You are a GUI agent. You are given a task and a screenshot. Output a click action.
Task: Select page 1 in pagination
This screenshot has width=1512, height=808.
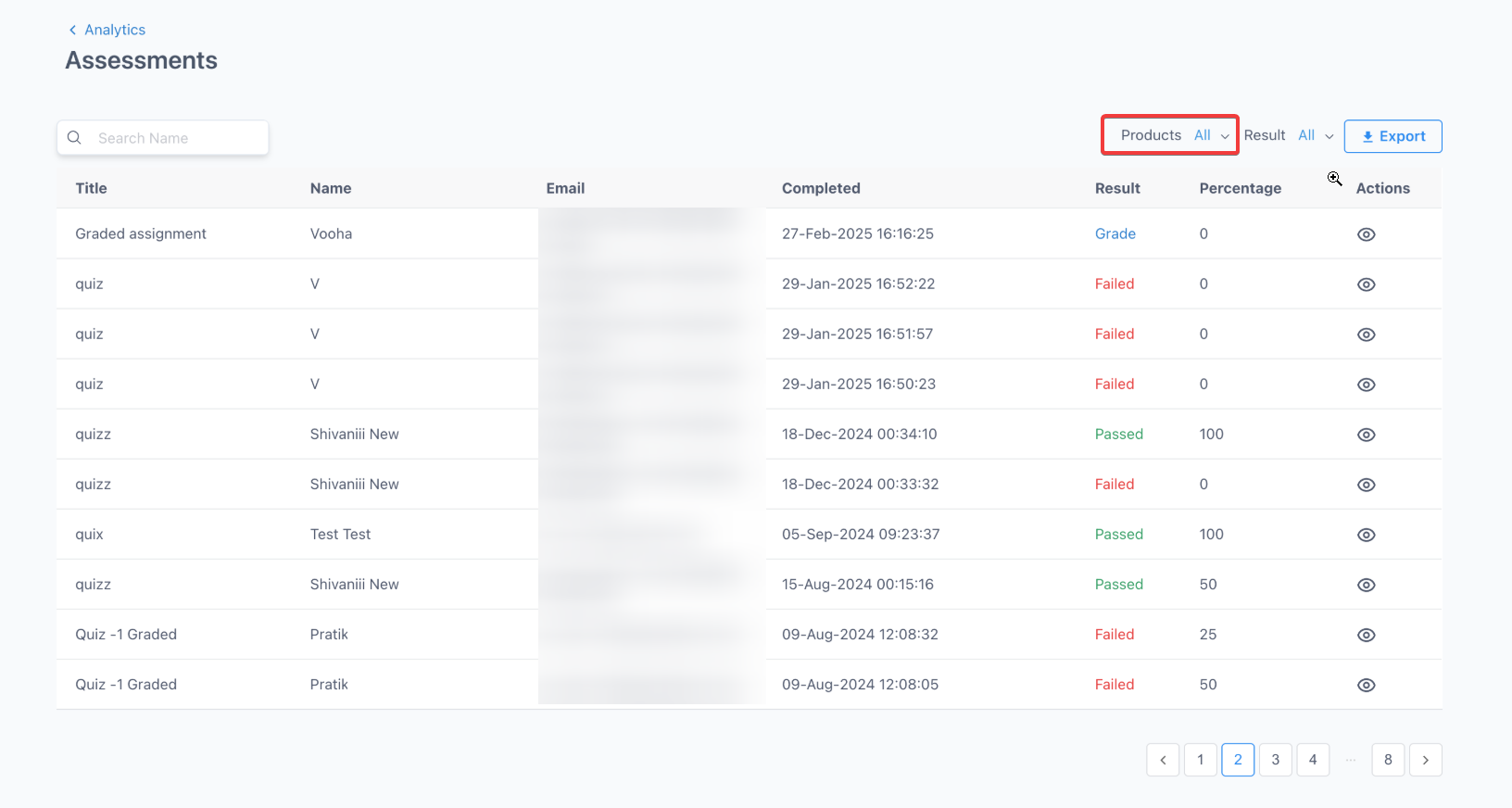[x=1200, y=760]
